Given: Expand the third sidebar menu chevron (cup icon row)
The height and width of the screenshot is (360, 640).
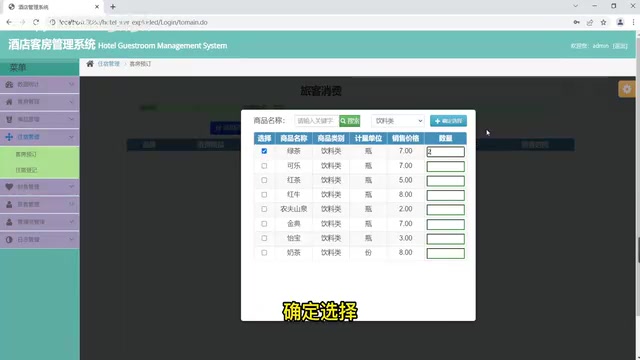Looking at the screenshot, I should [71, 119].
